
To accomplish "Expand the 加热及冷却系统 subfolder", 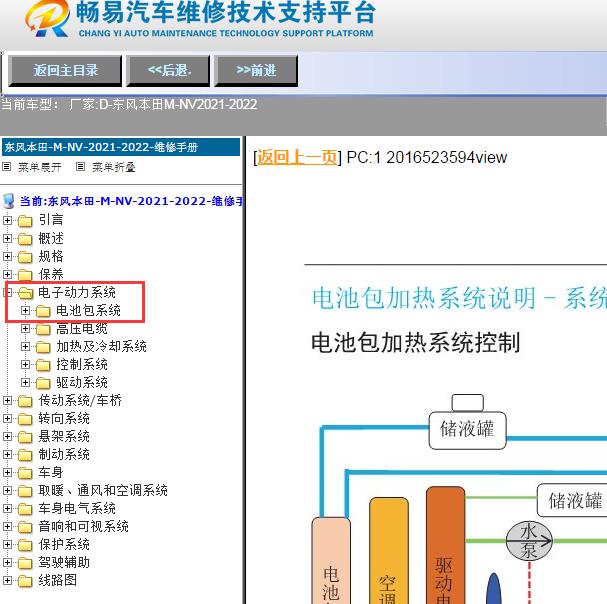I will 26,347.
